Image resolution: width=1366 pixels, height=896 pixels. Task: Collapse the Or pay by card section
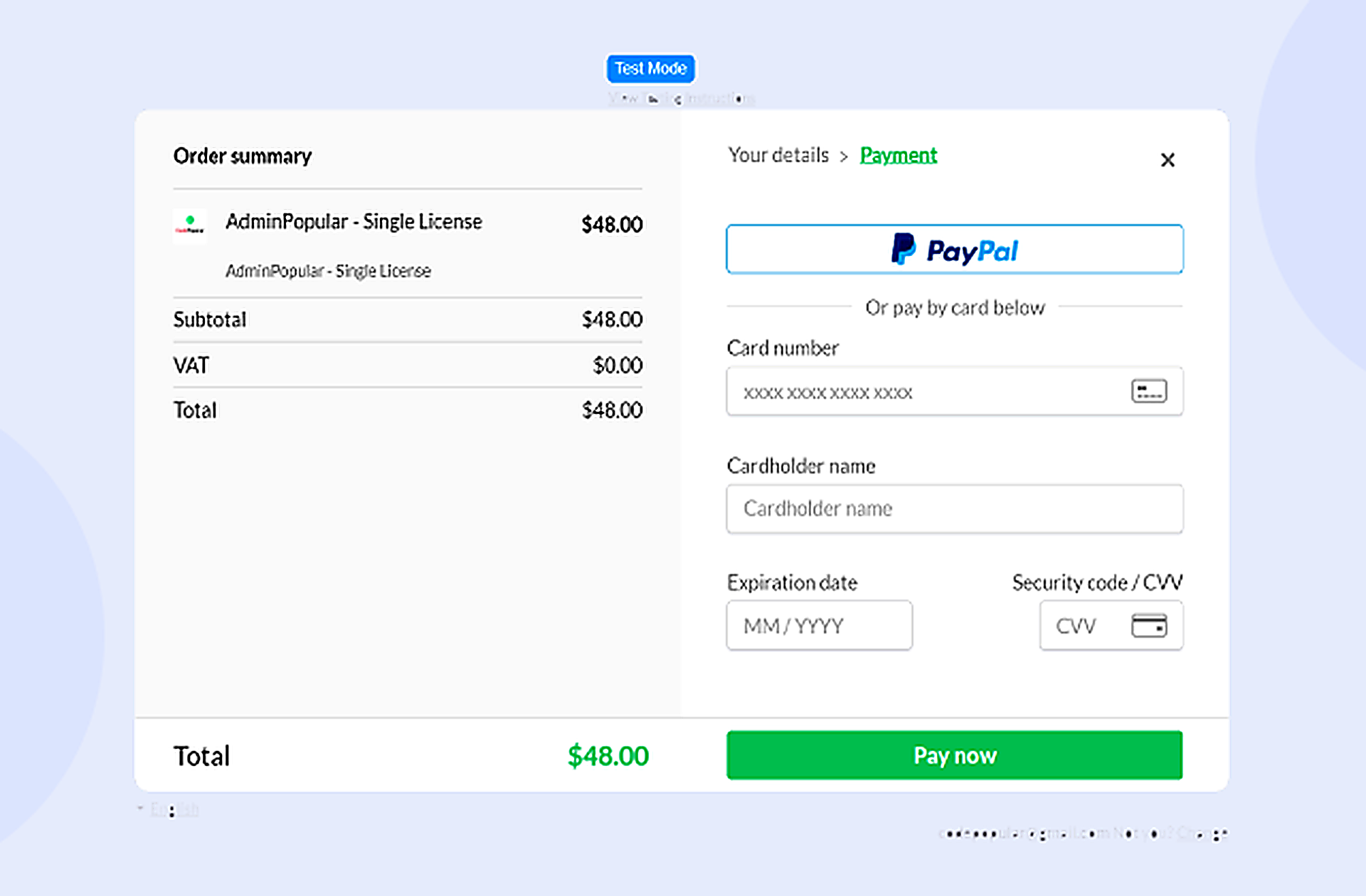[954, 307]
